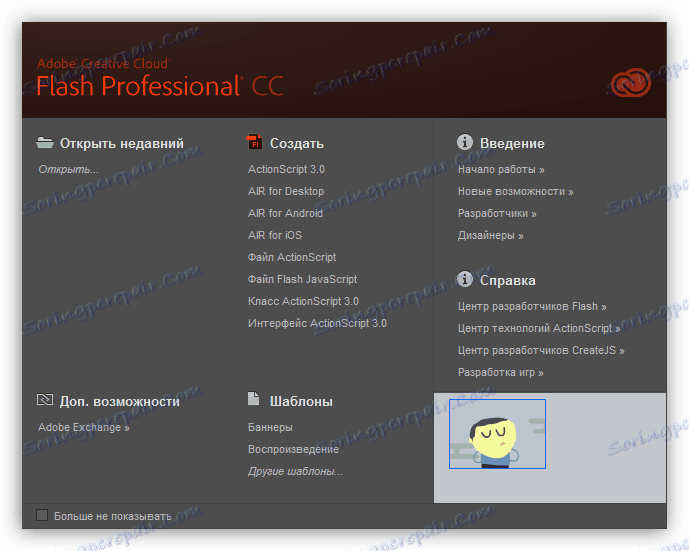
Task: Enable the Больше не показывать checkbox
Action: click(x=42, y=515)
